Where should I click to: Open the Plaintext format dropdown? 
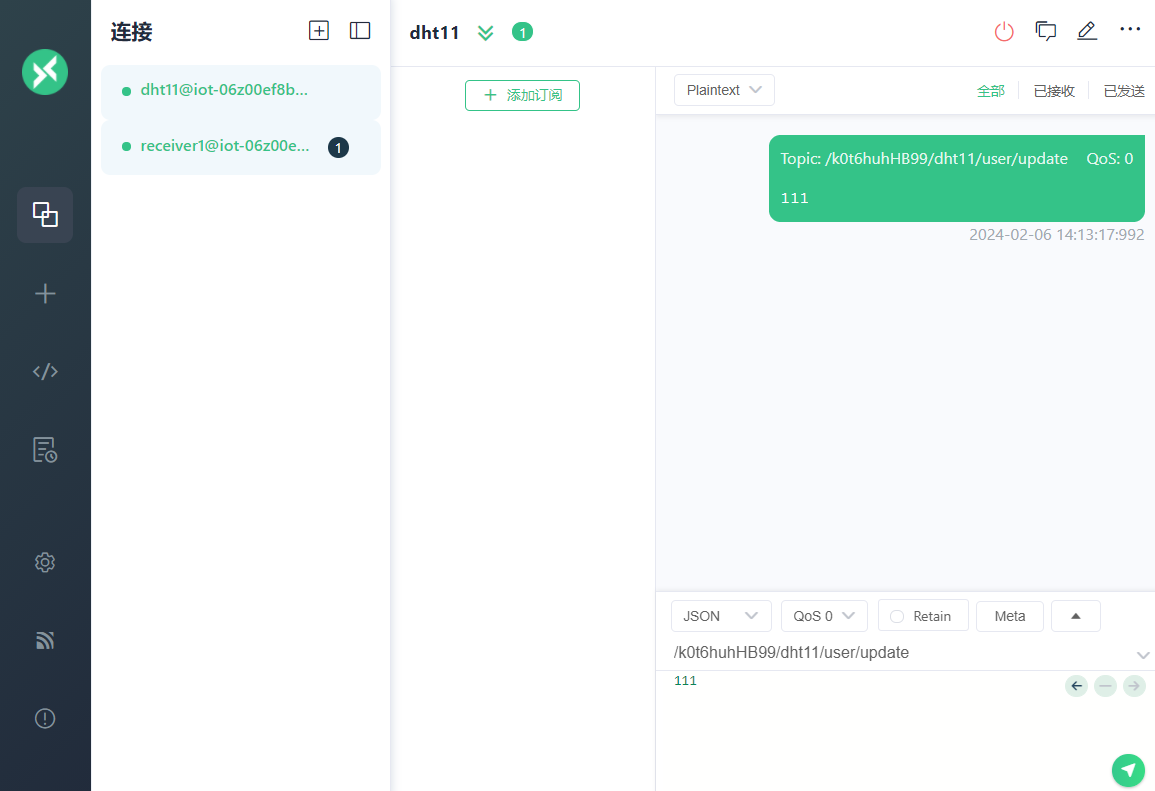(724, 90)
